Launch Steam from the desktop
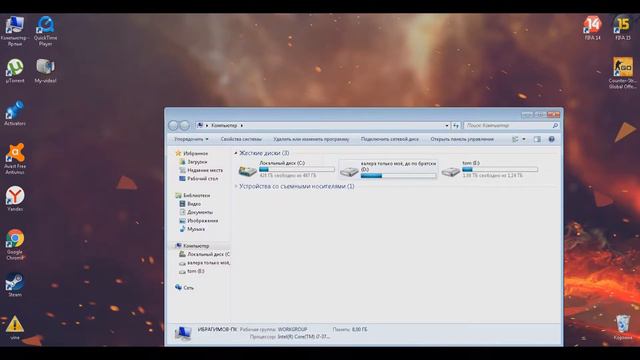This screenshot has height=360, width=640. tap(15, 284)
